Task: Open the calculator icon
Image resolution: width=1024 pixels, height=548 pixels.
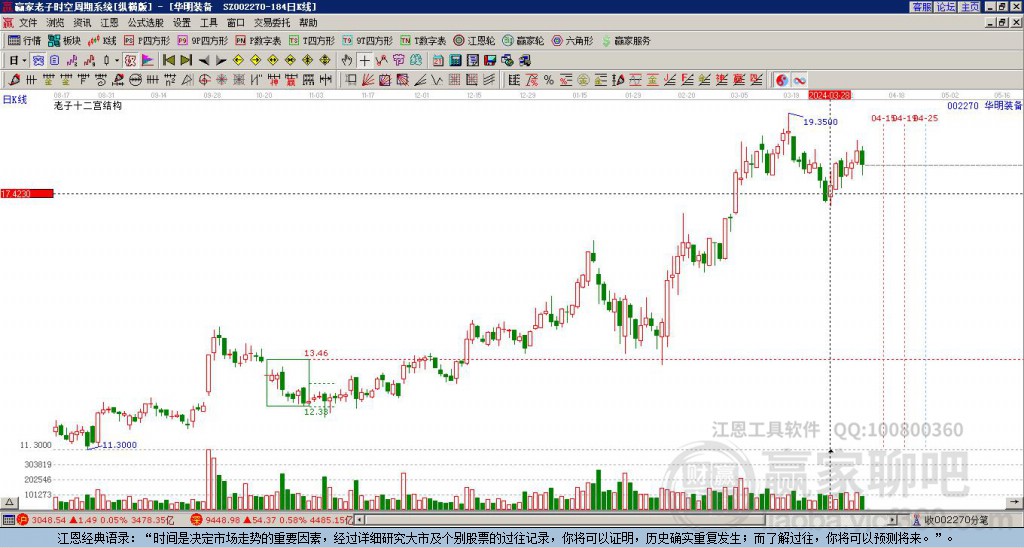Action: click(x=456, y=61)
